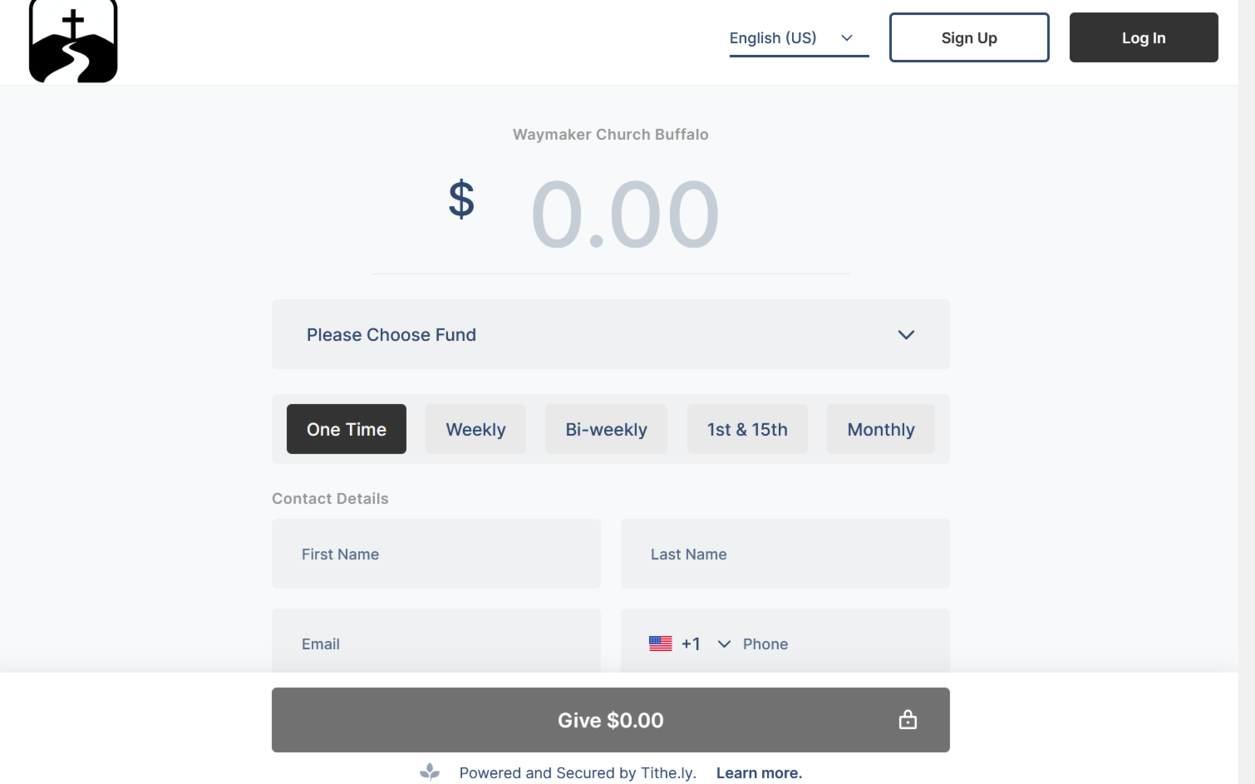Focus the First Name field

point(436,554)
